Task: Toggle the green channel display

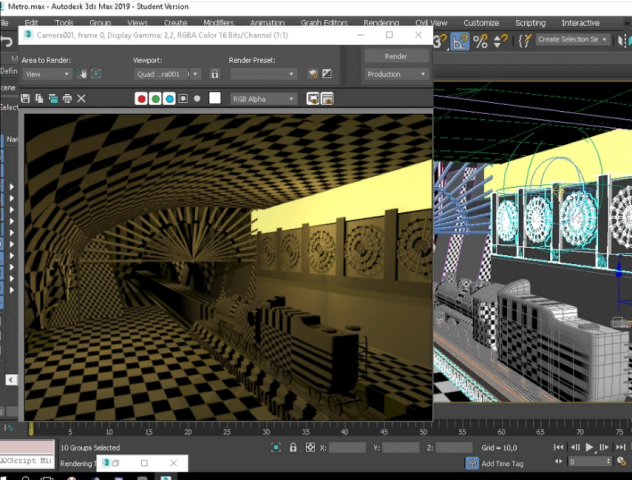Action: [x=155, y=99]
